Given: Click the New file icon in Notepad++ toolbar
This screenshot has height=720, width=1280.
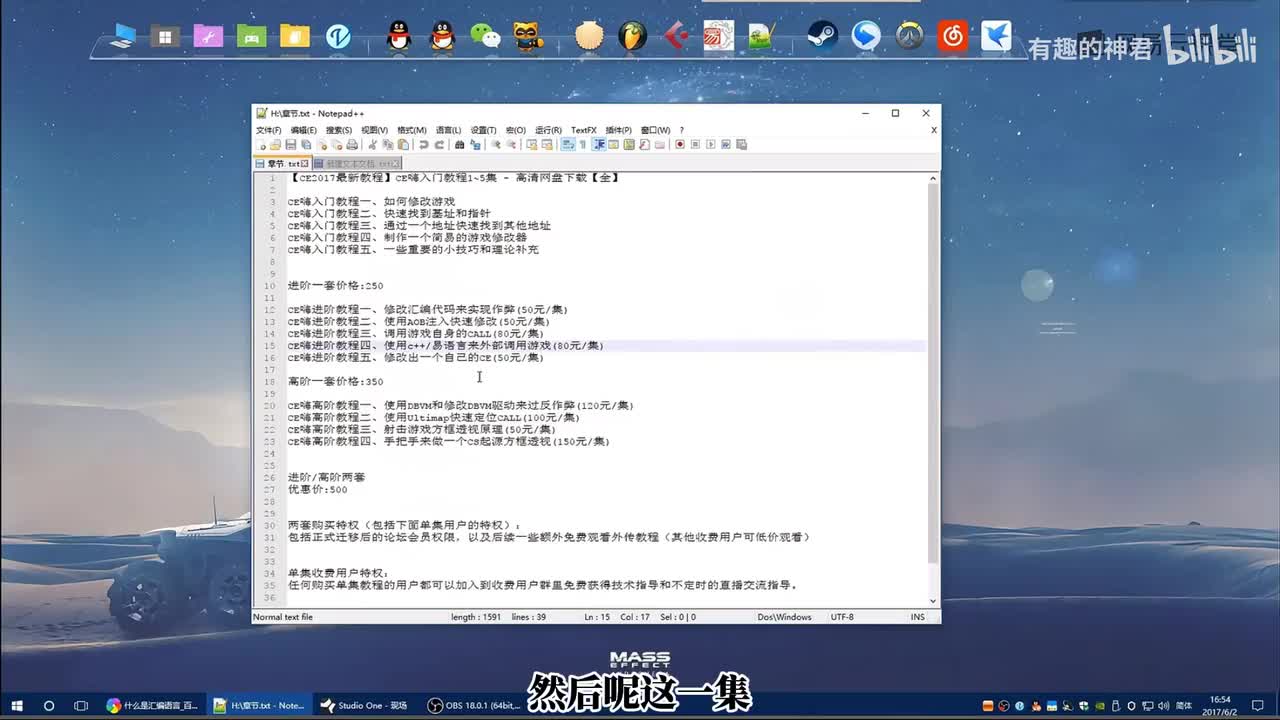Looking at the screenshot, I should click(261, 144).
